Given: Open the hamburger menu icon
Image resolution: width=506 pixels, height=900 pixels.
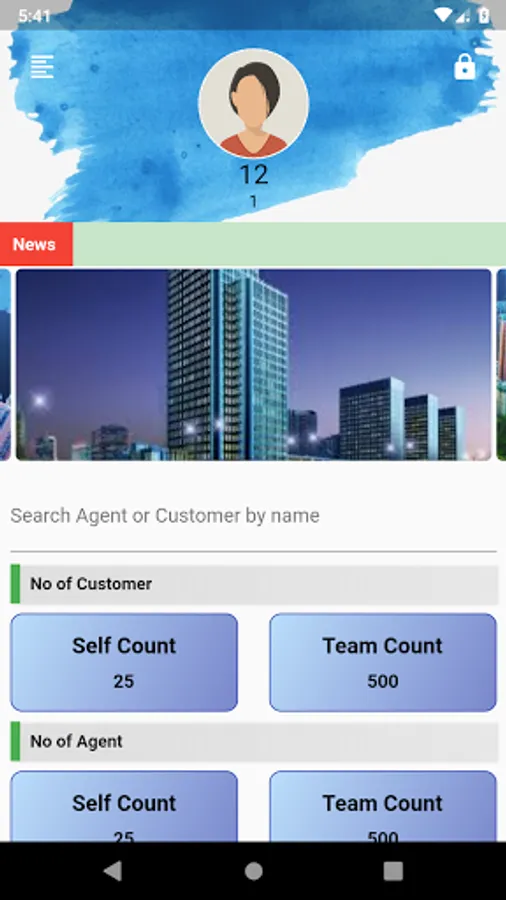Looking at the screenshot, I should click(x=42, y=67).
